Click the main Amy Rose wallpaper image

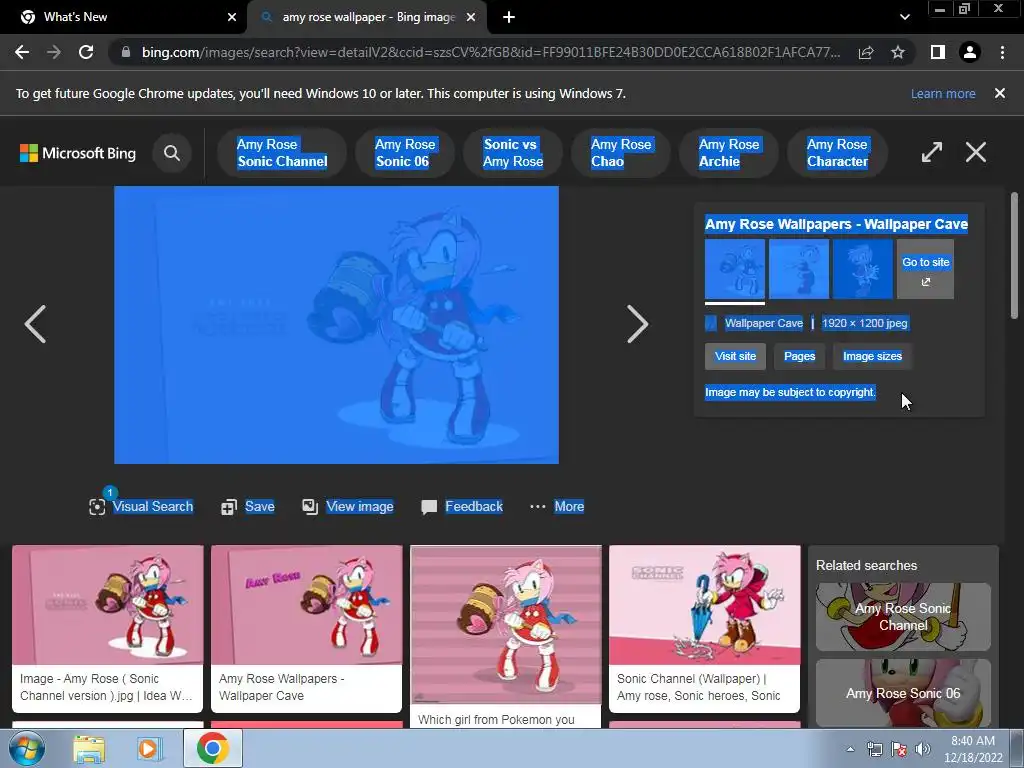(x=336, y=325)
